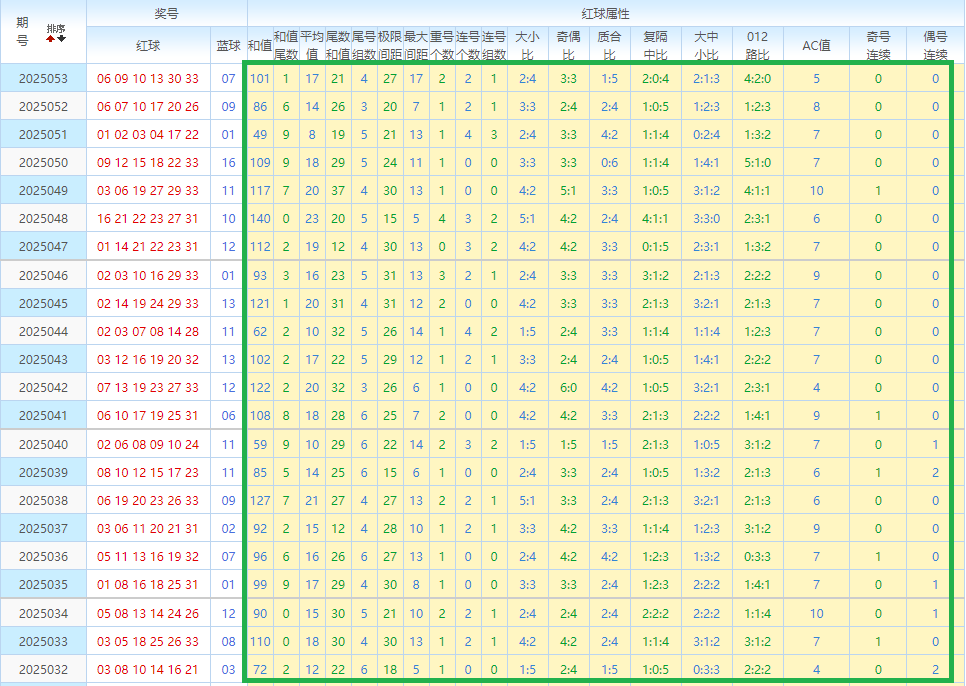Click the 平均值 column header
Viewport: 966px width, 686px height.
point(312,45)
